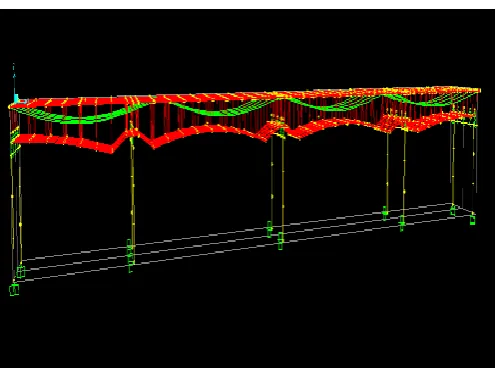Screen dimensions: 499x368
Task: Pick the lowest green support at the near-left corner
Action: pos(14,289)
